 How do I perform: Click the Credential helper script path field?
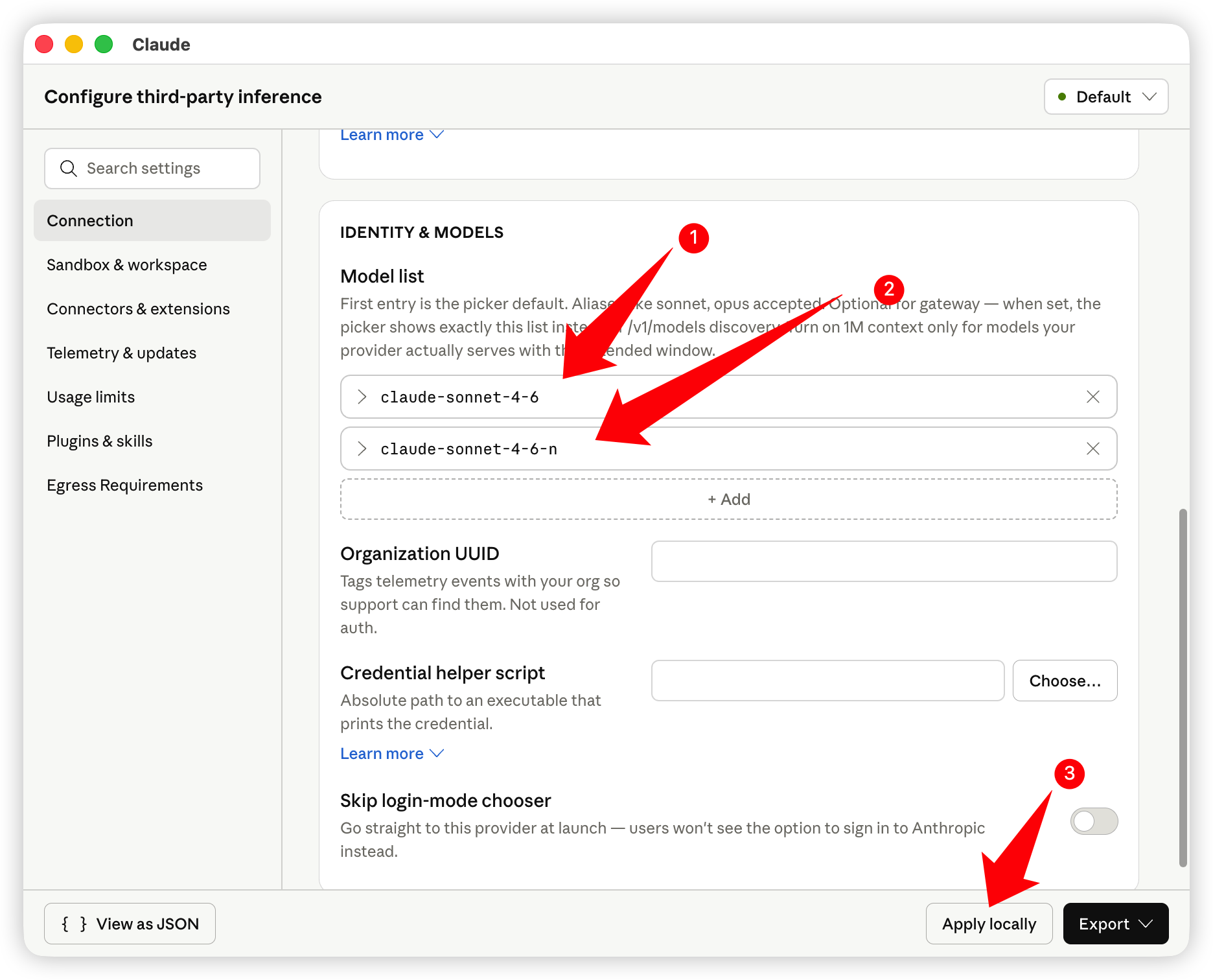coord(828,681)
